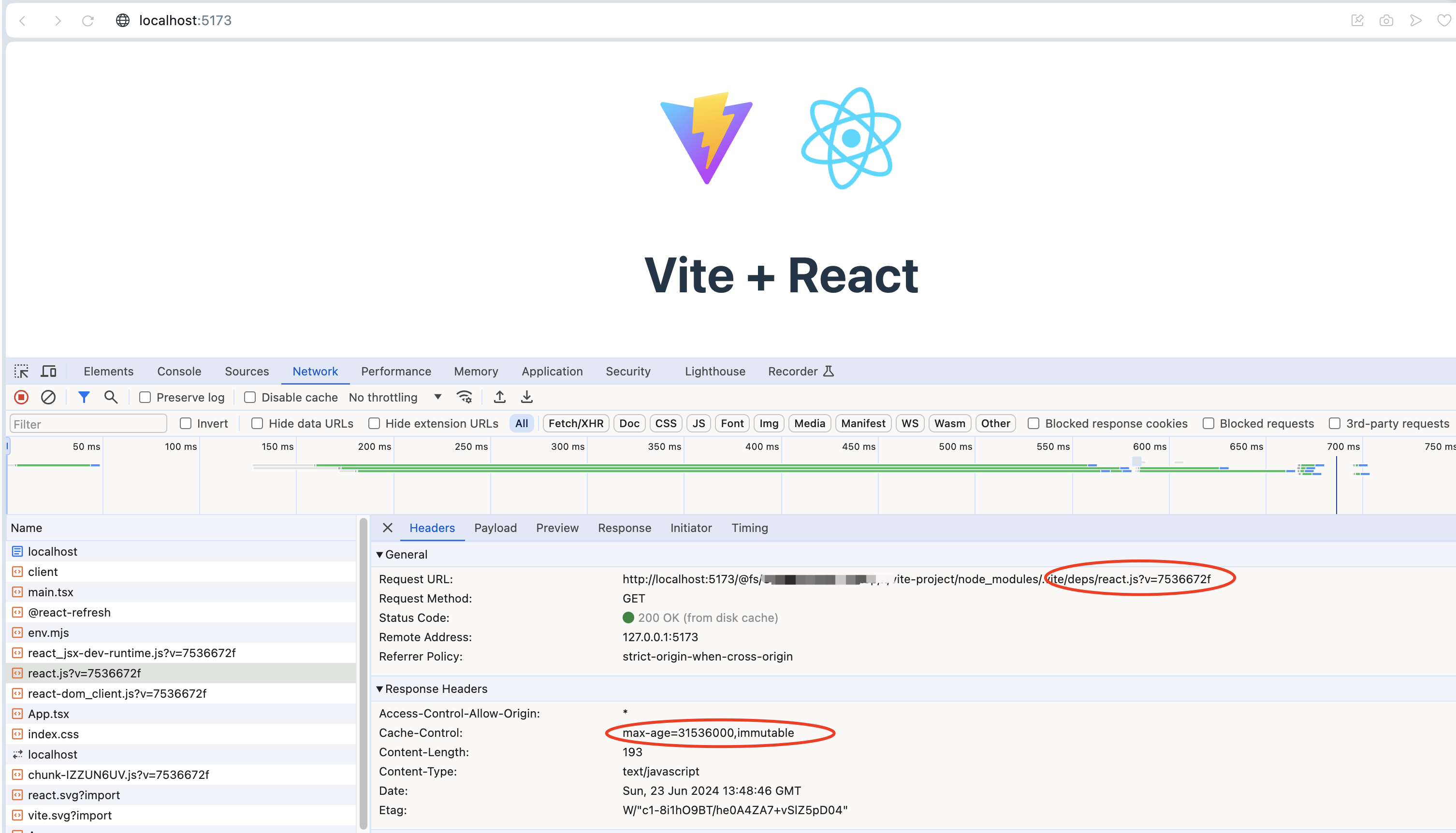
Task: Filter by Font requests
Action: coord(732,423)
